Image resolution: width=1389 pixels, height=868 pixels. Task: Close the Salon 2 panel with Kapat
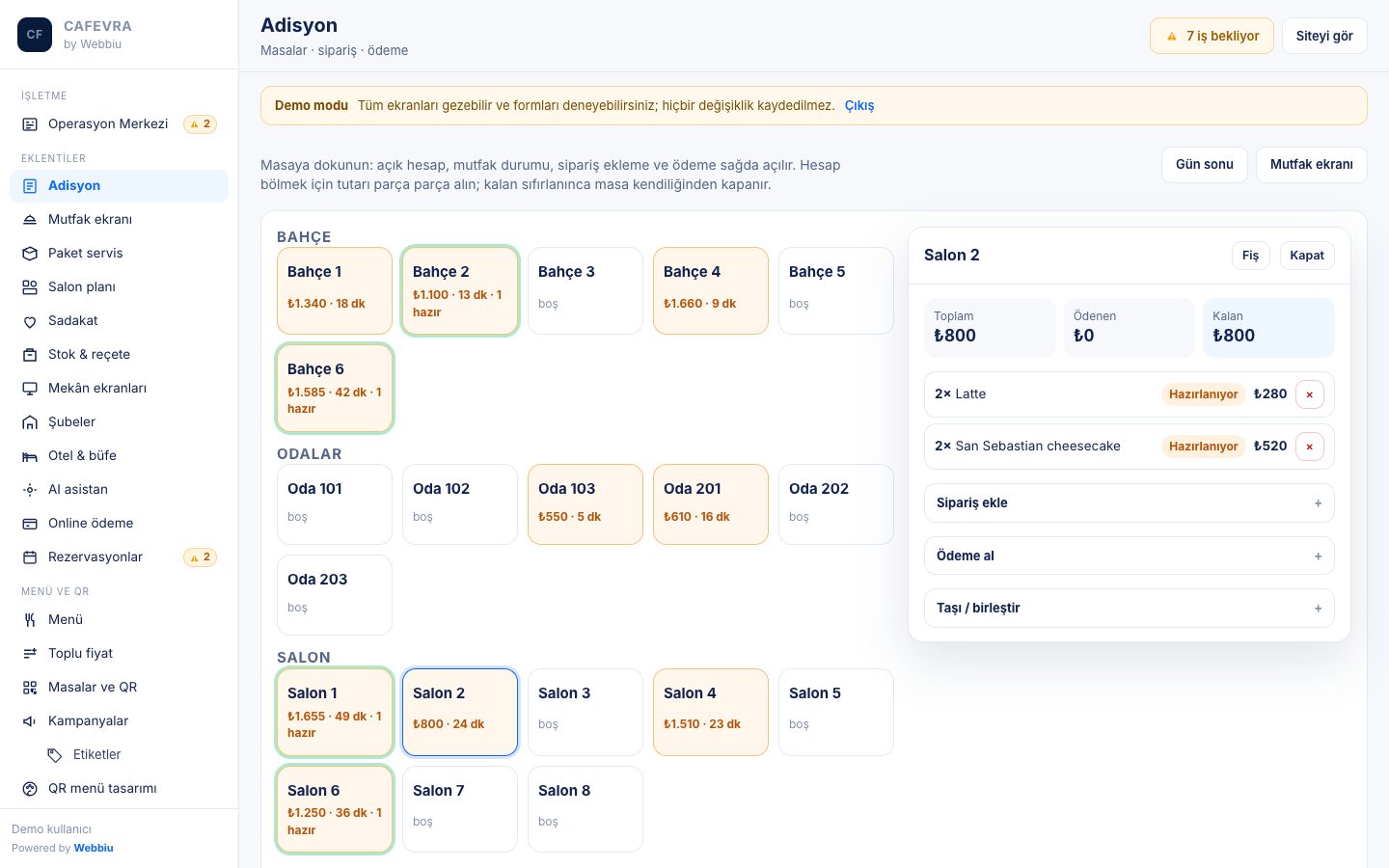(1307, 256)
